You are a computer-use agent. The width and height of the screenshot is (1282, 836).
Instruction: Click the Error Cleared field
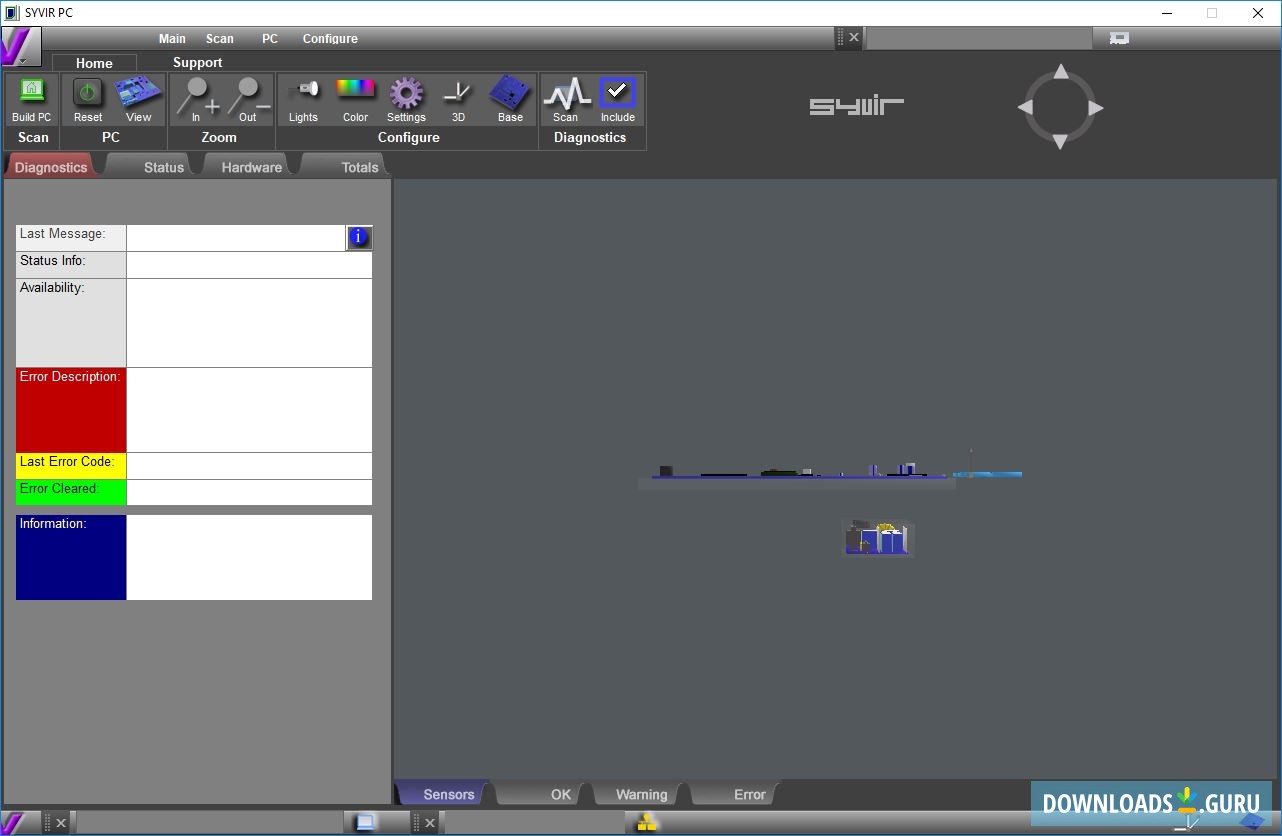(x=249, y=492)
